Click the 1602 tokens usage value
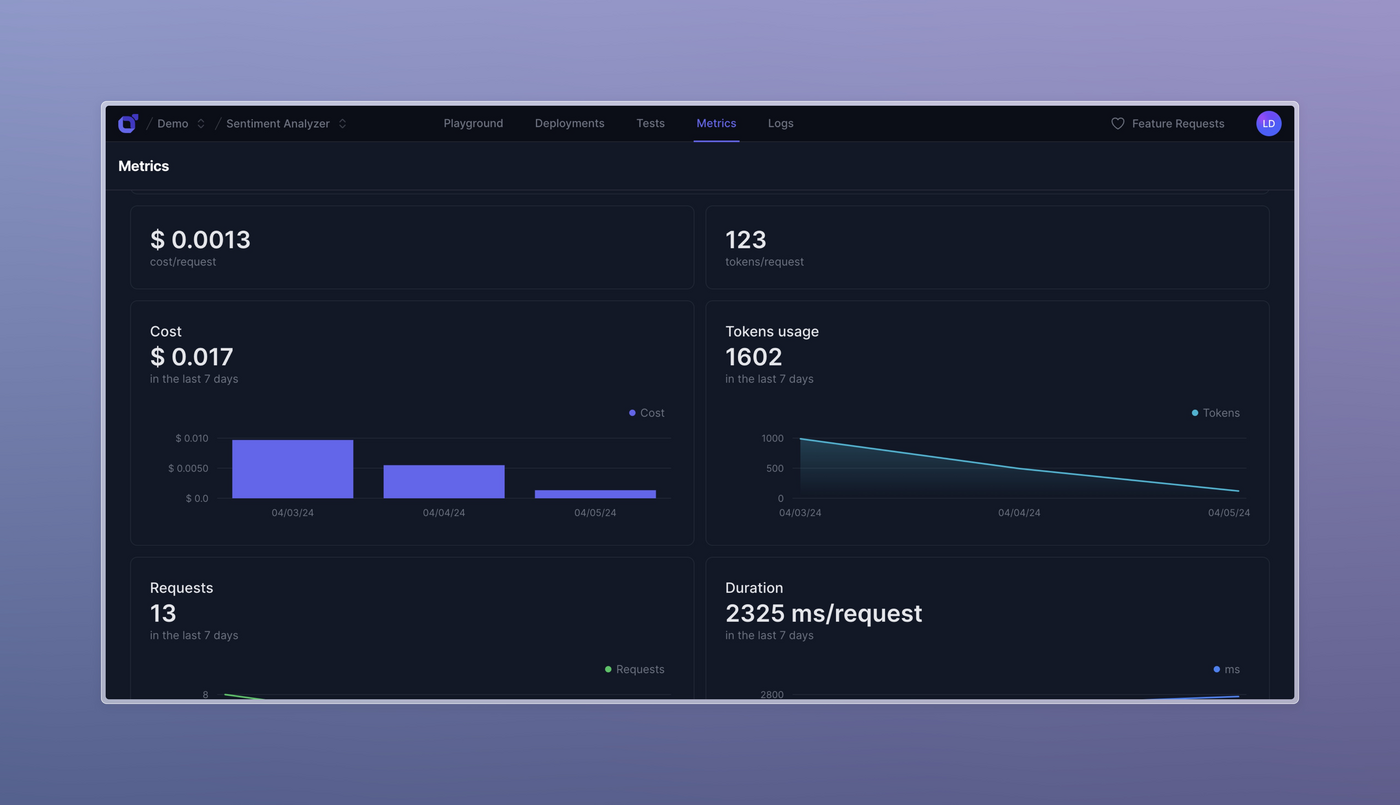 (x=753, y=357)
